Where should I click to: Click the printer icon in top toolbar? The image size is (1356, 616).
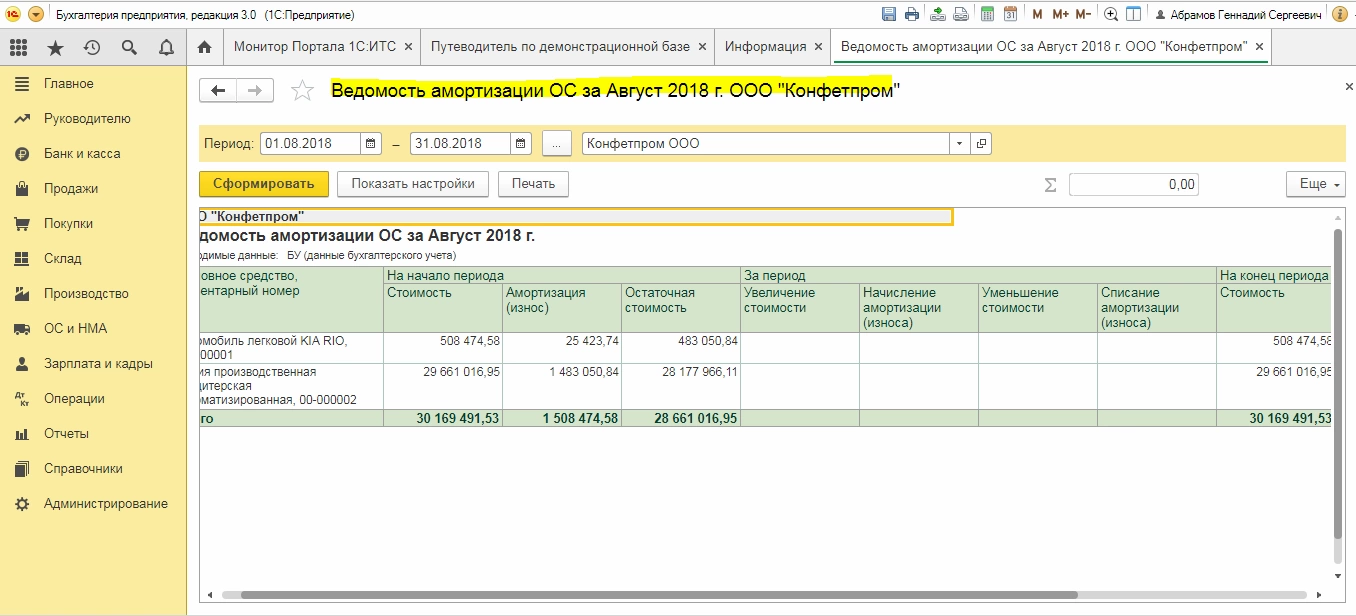coord(911,14)
